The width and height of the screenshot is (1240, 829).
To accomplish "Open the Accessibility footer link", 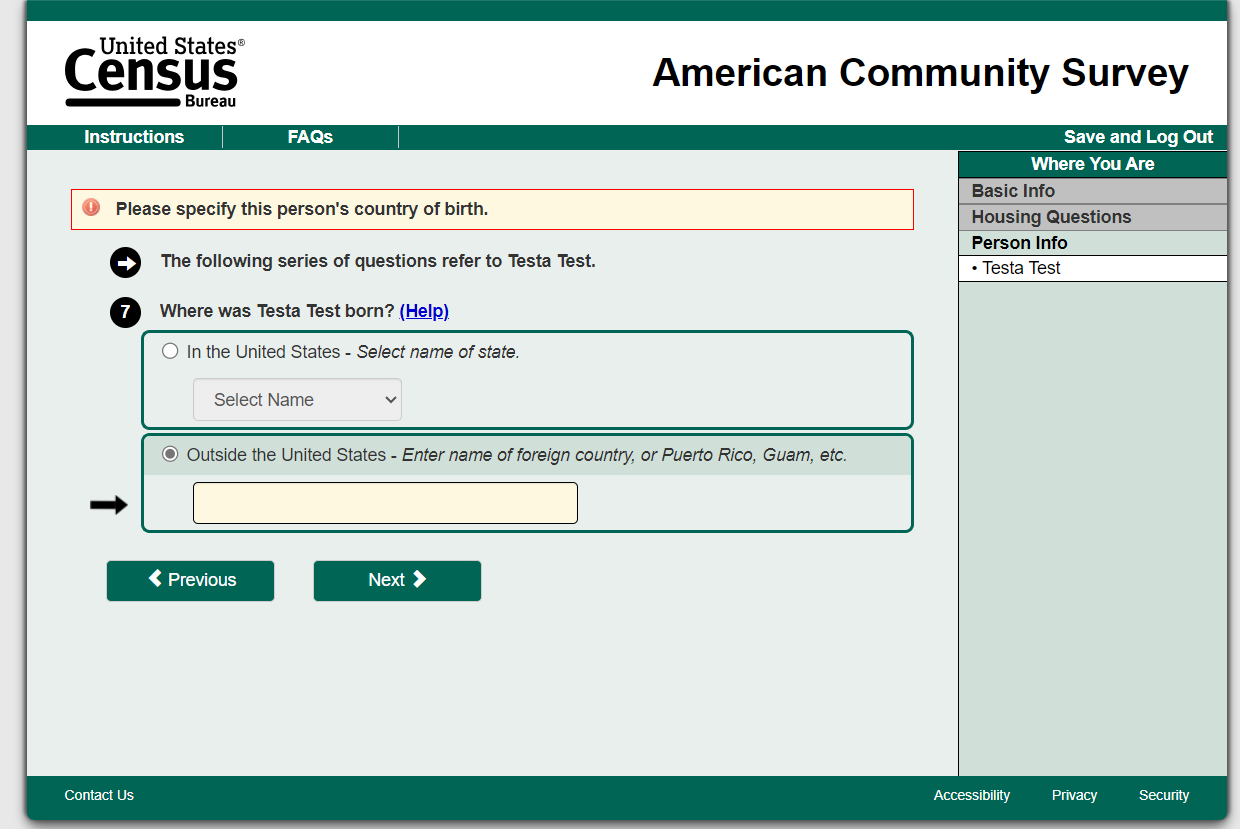I will click(x=971, y=795).
